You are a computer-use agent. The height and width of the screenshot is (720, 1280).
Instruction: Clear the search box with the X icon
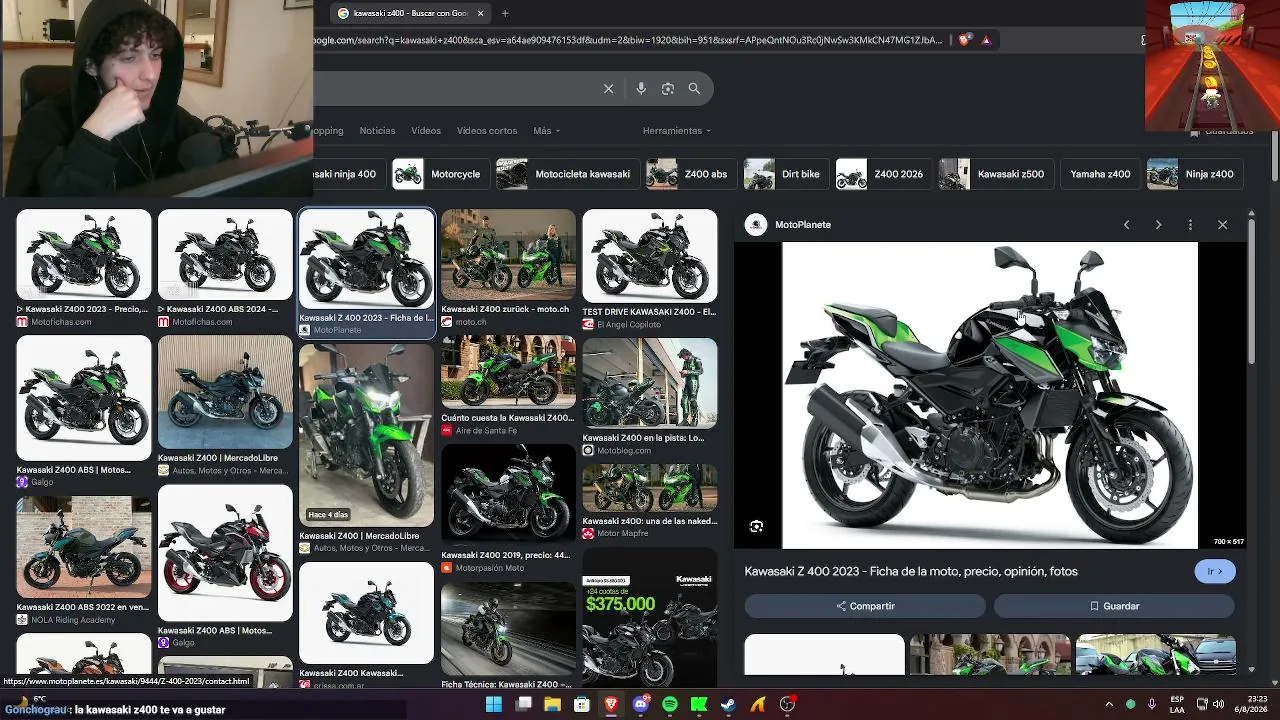tap(608, 88)
